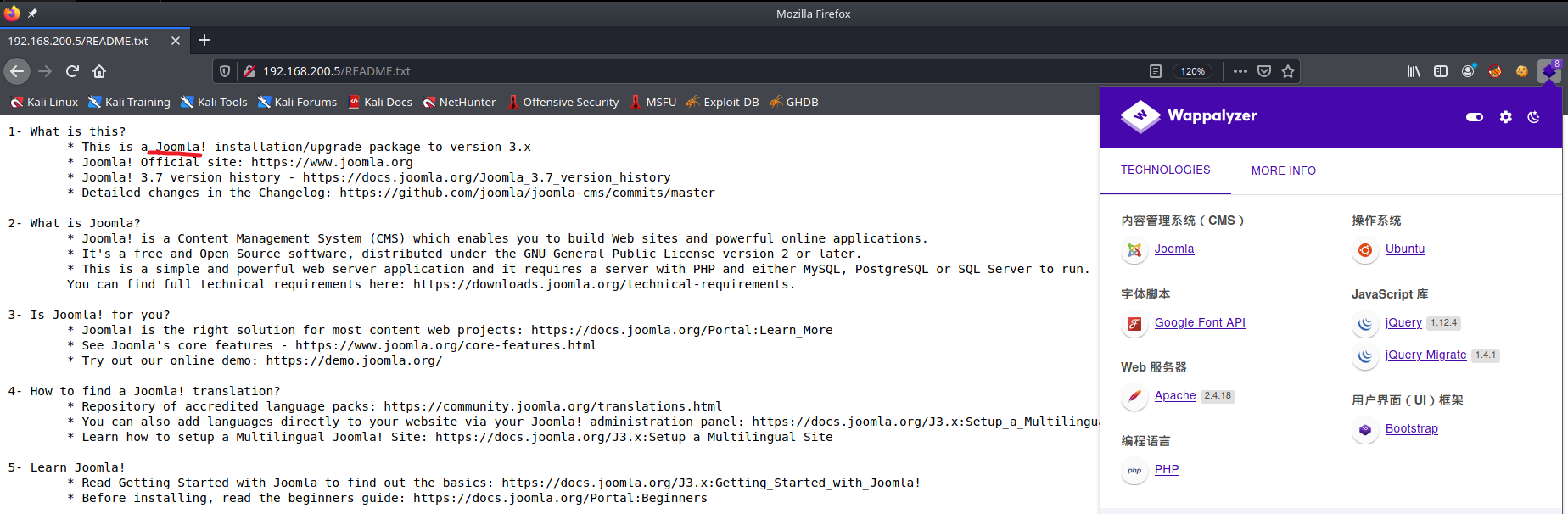
Task: Open the Apache technology link
Action: [x=1175, y=396]
